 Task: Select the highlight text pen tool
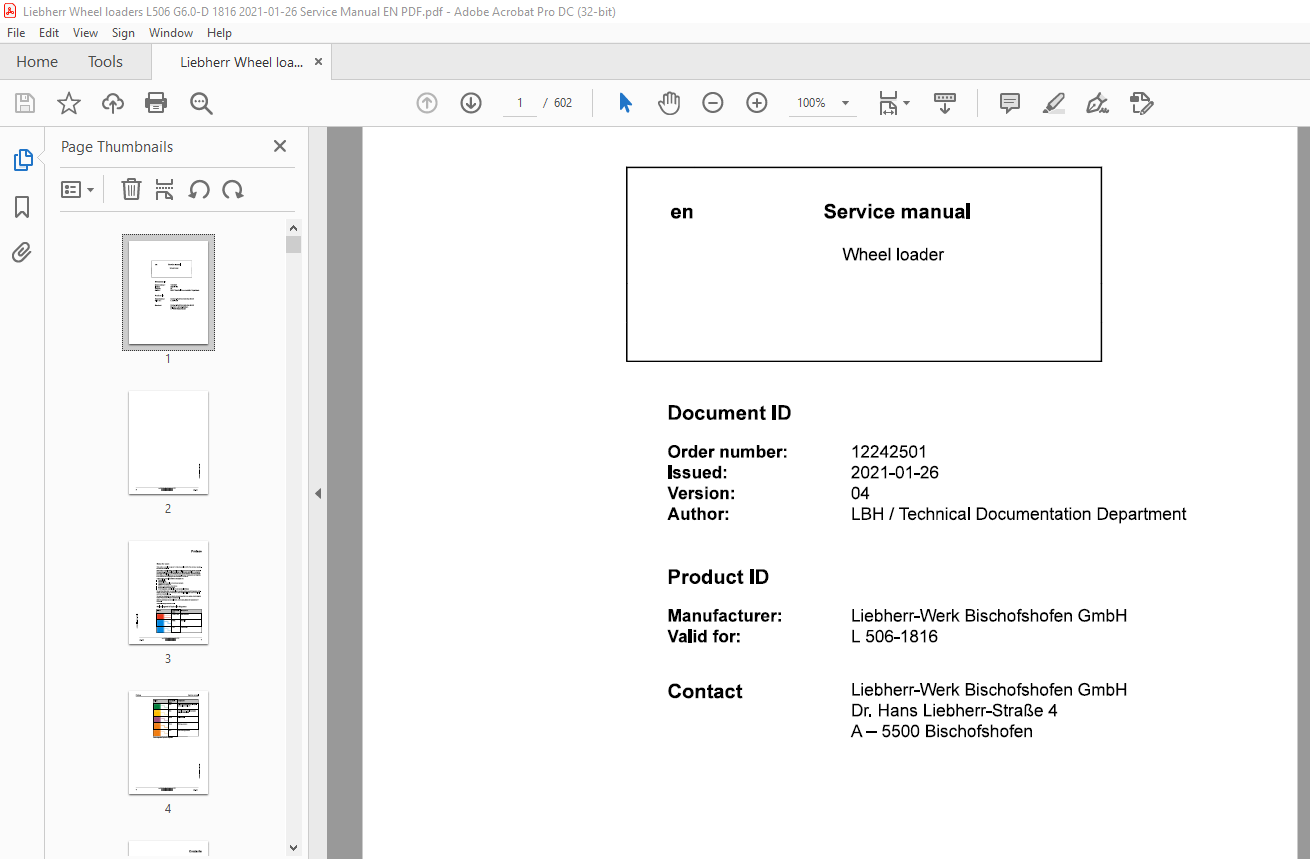click(1053, 103)
